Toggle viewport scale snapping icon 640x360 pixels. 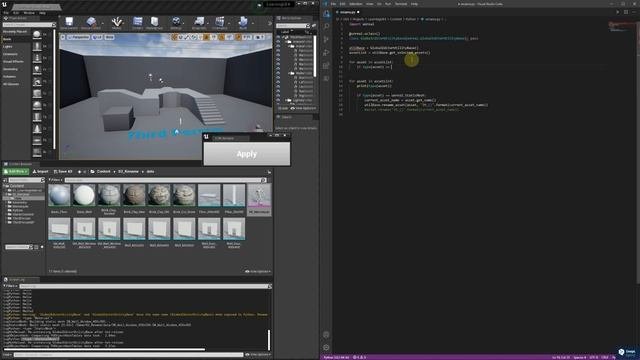tap(238, 37)
